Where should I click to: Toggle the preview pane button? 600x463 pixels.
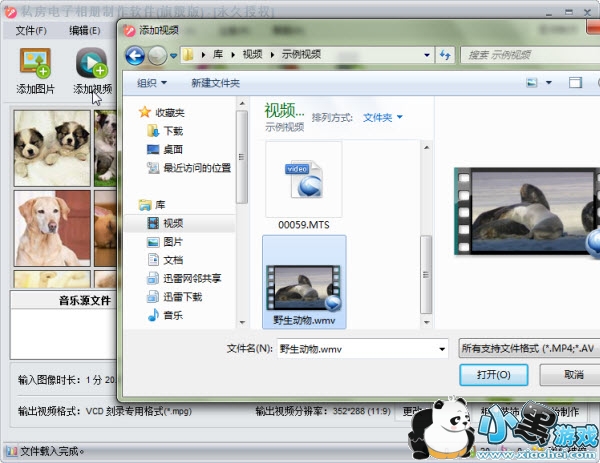tap(575, 83)
